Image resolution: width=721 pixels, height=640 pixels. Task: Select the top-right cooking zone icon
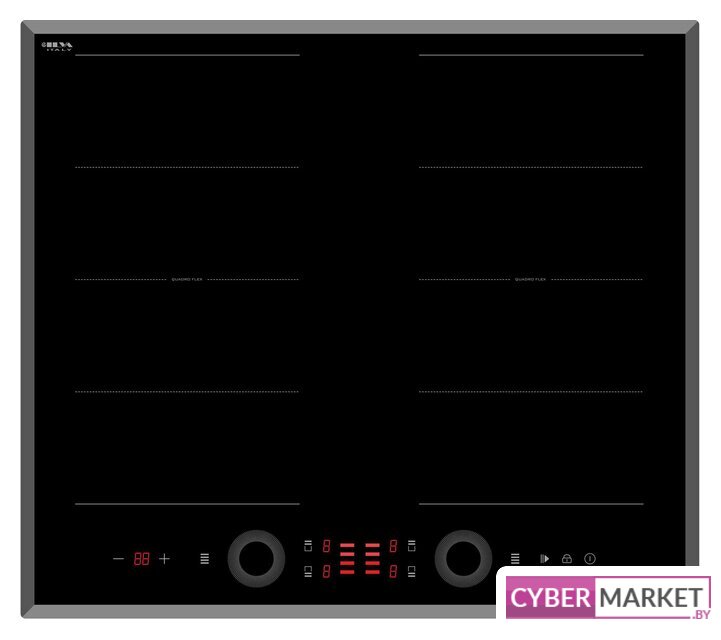pyautogui.click(x=411, y=546)
